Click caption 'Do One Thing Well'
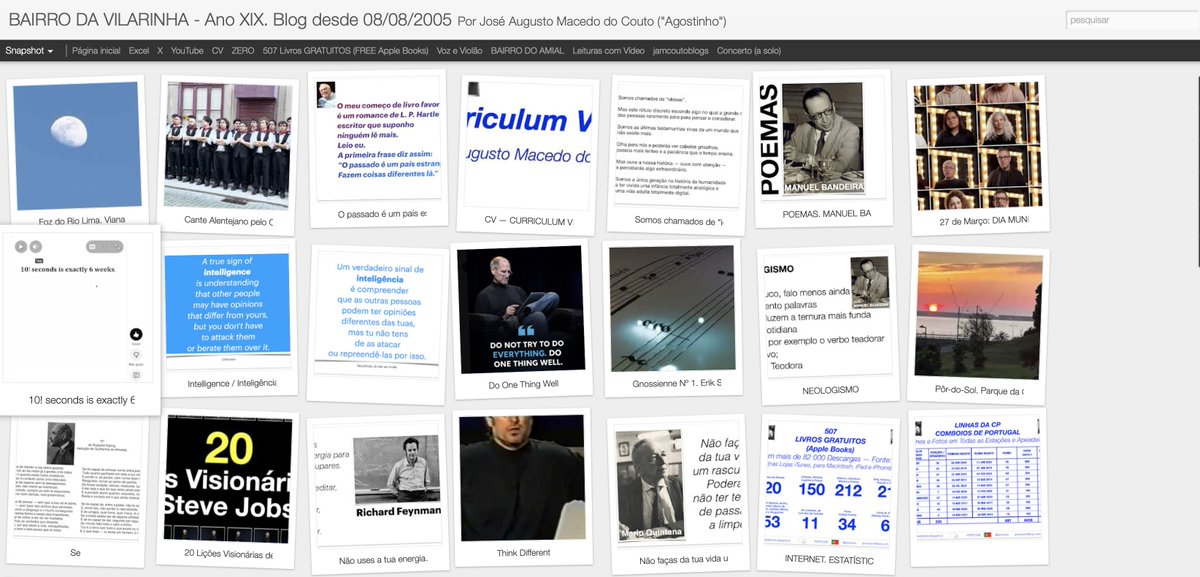1200x577 pixels. 524,384
